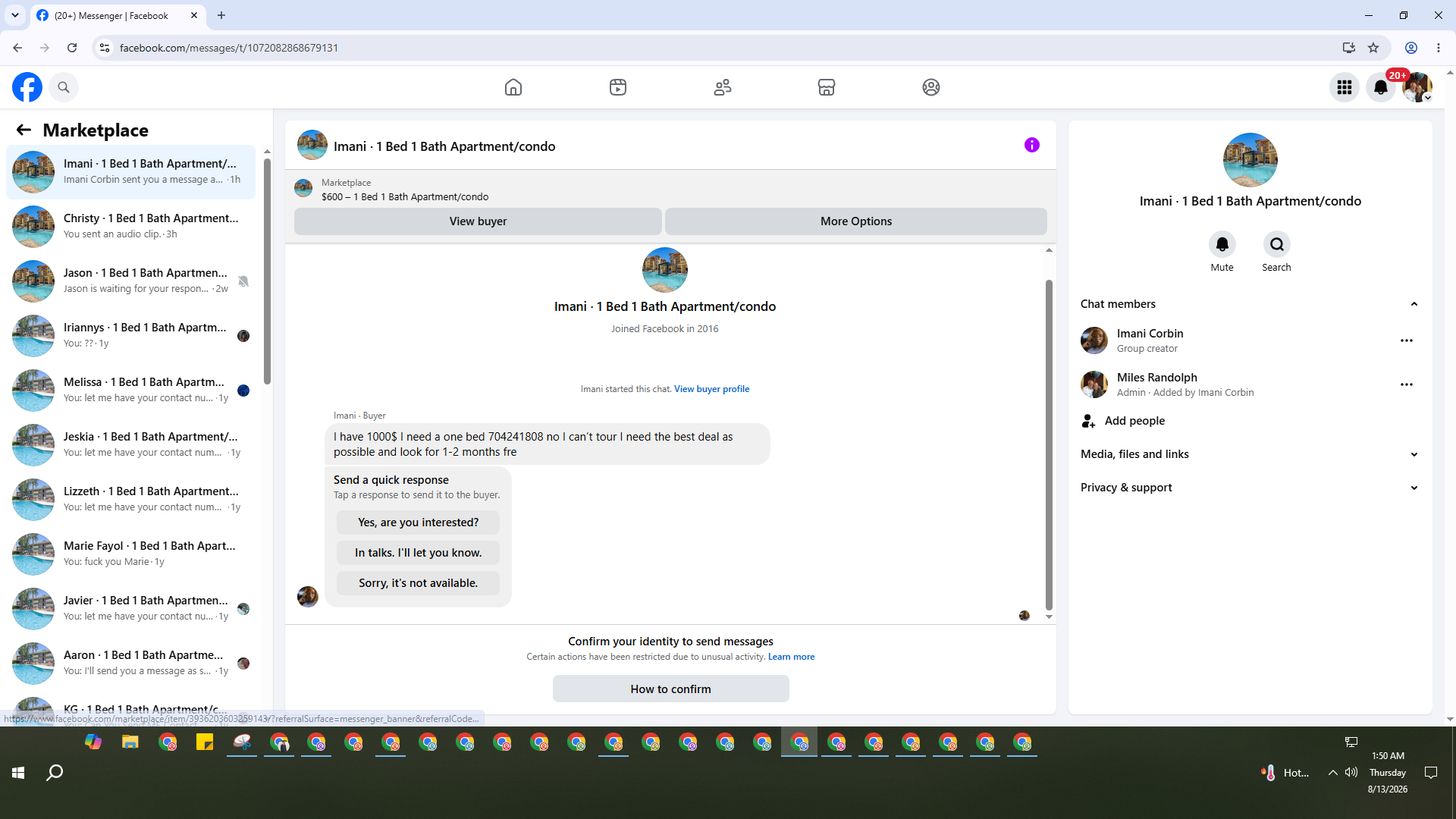View site information icon in address bar
Viewport: 1456px width, 819px height.
coord(105,48)
